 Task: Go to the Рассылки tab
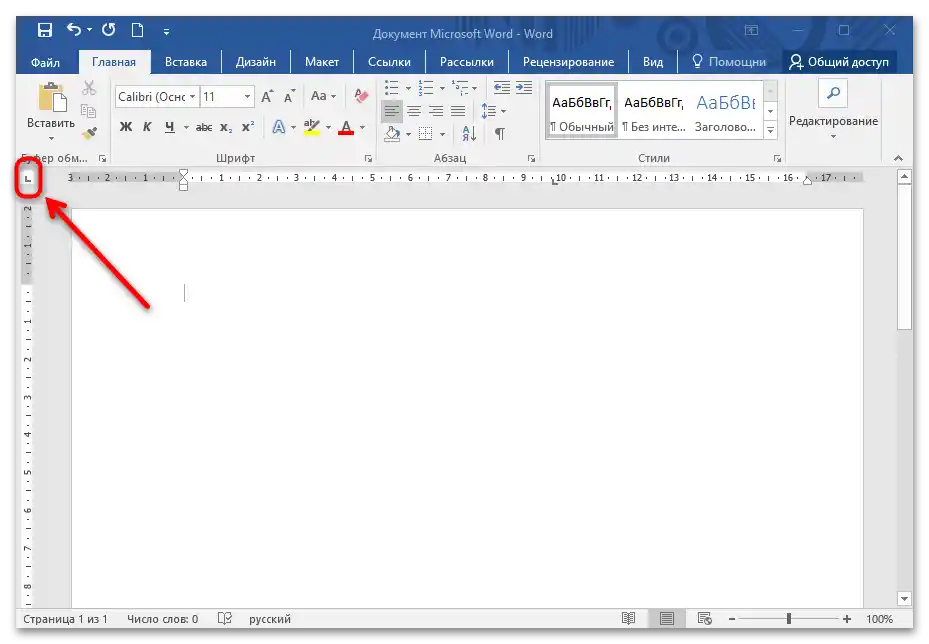tap(467, 62)
